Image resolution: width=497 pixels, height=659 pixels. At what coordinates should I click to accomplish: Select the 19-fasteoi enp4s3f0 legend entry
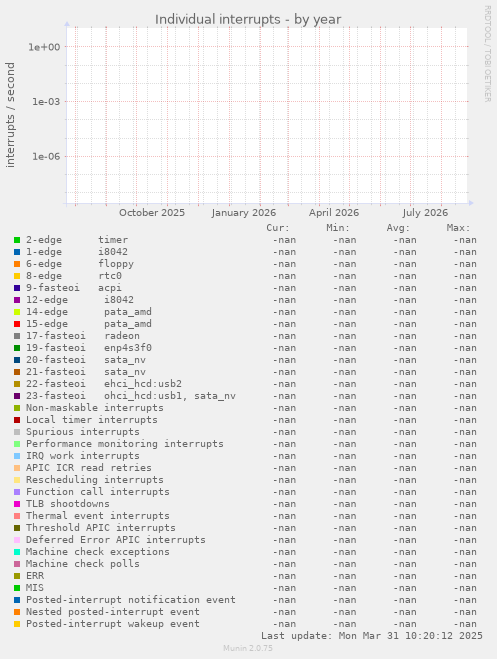click(x=89, y=348)
